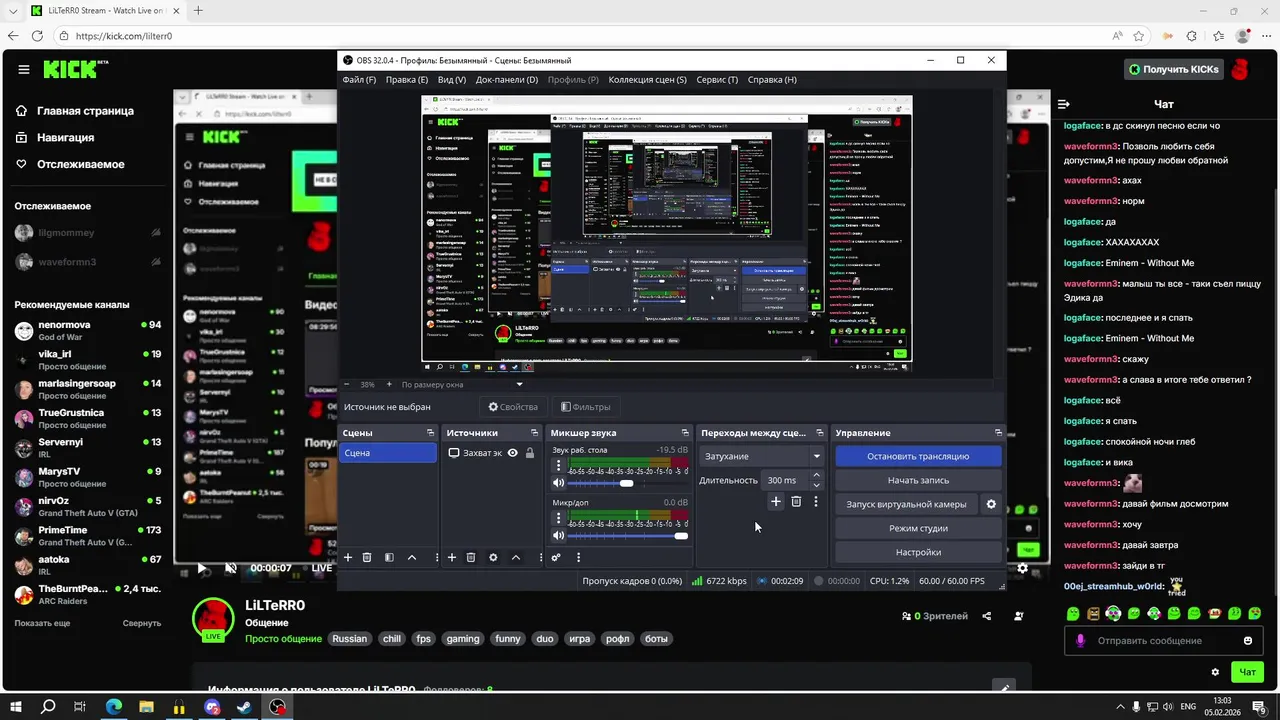The image size is (1280, 720).
Task: Open Kick player settings gear
Action: pyautogui.click(x=1022, y=568)
